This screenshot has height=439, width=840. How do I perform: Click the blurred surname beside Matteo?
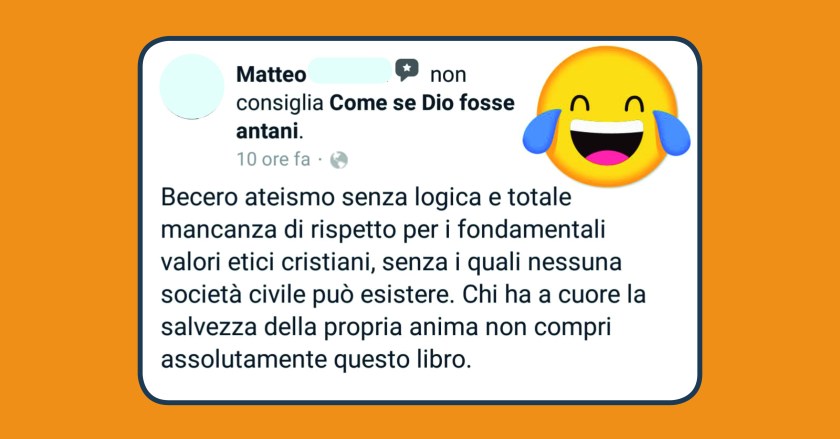[351, 71]
